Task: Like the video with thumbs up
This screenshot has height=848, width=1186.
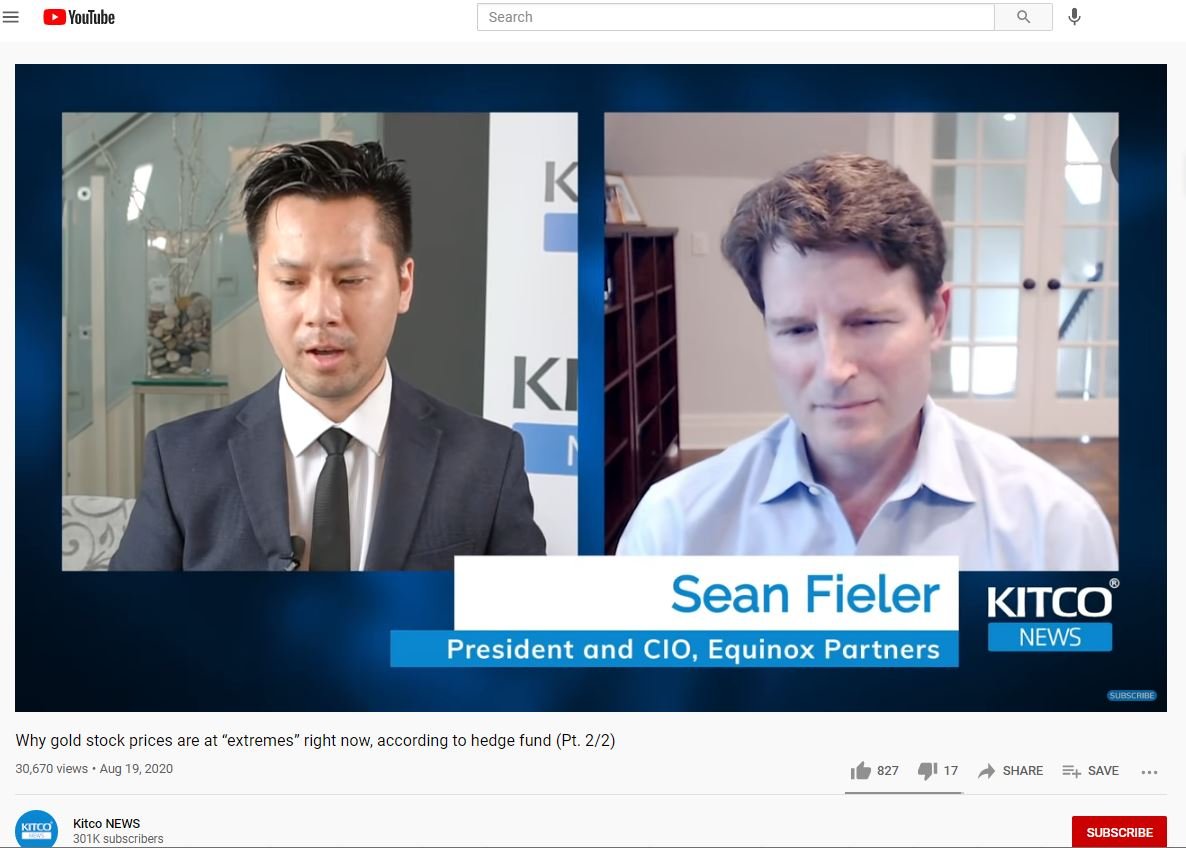Action: (x=861, y=771)
